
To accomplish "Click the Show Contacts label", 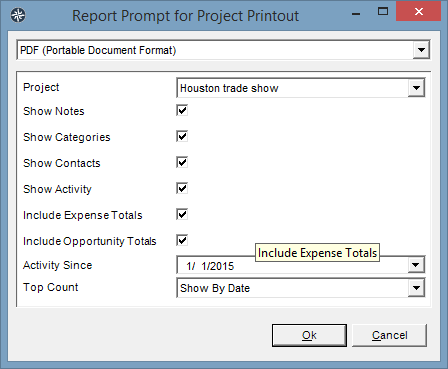I will click(62, 163).
